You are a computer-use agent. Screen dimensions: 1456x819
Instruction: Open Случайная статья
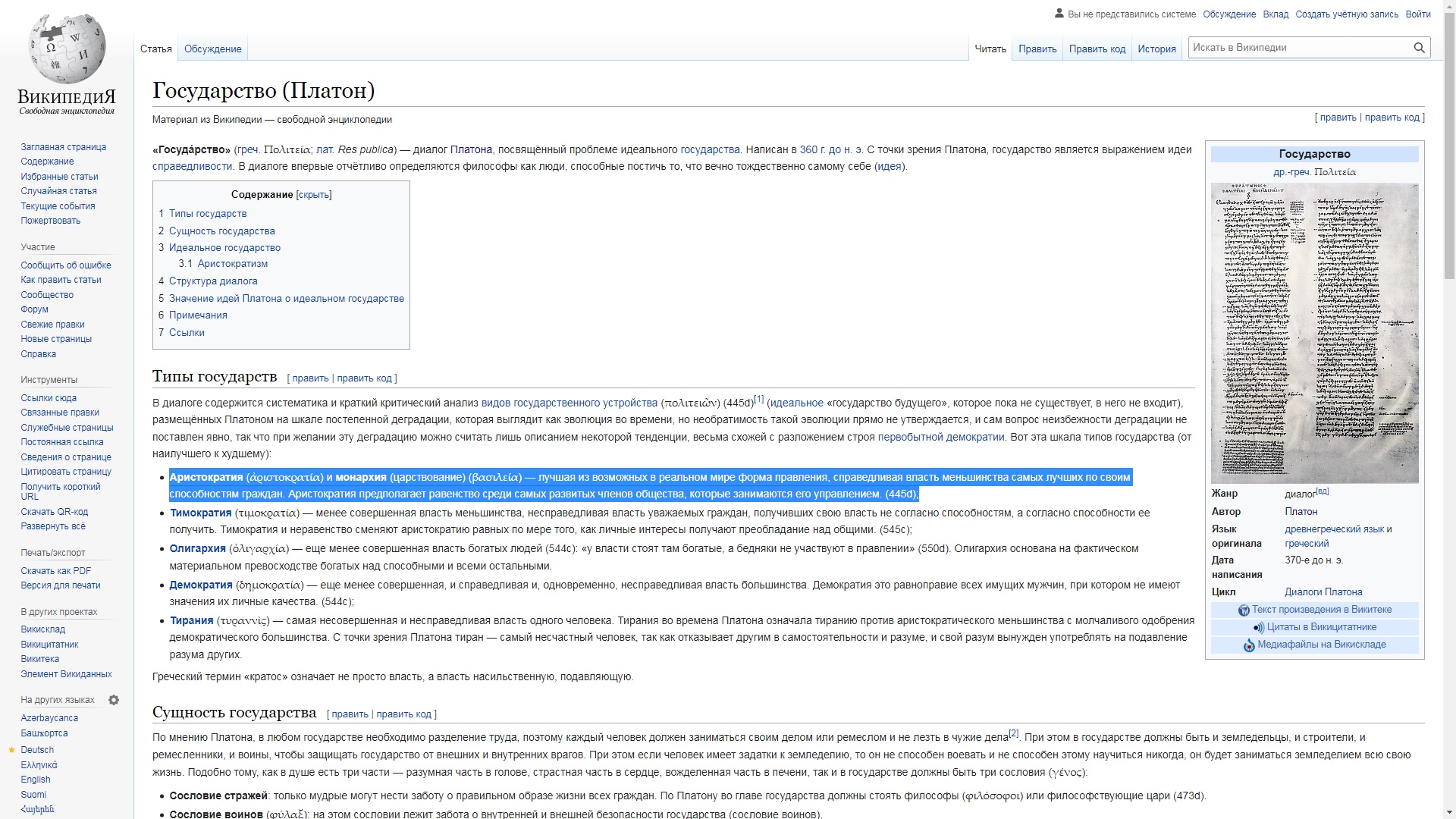[x=58, y=191]
